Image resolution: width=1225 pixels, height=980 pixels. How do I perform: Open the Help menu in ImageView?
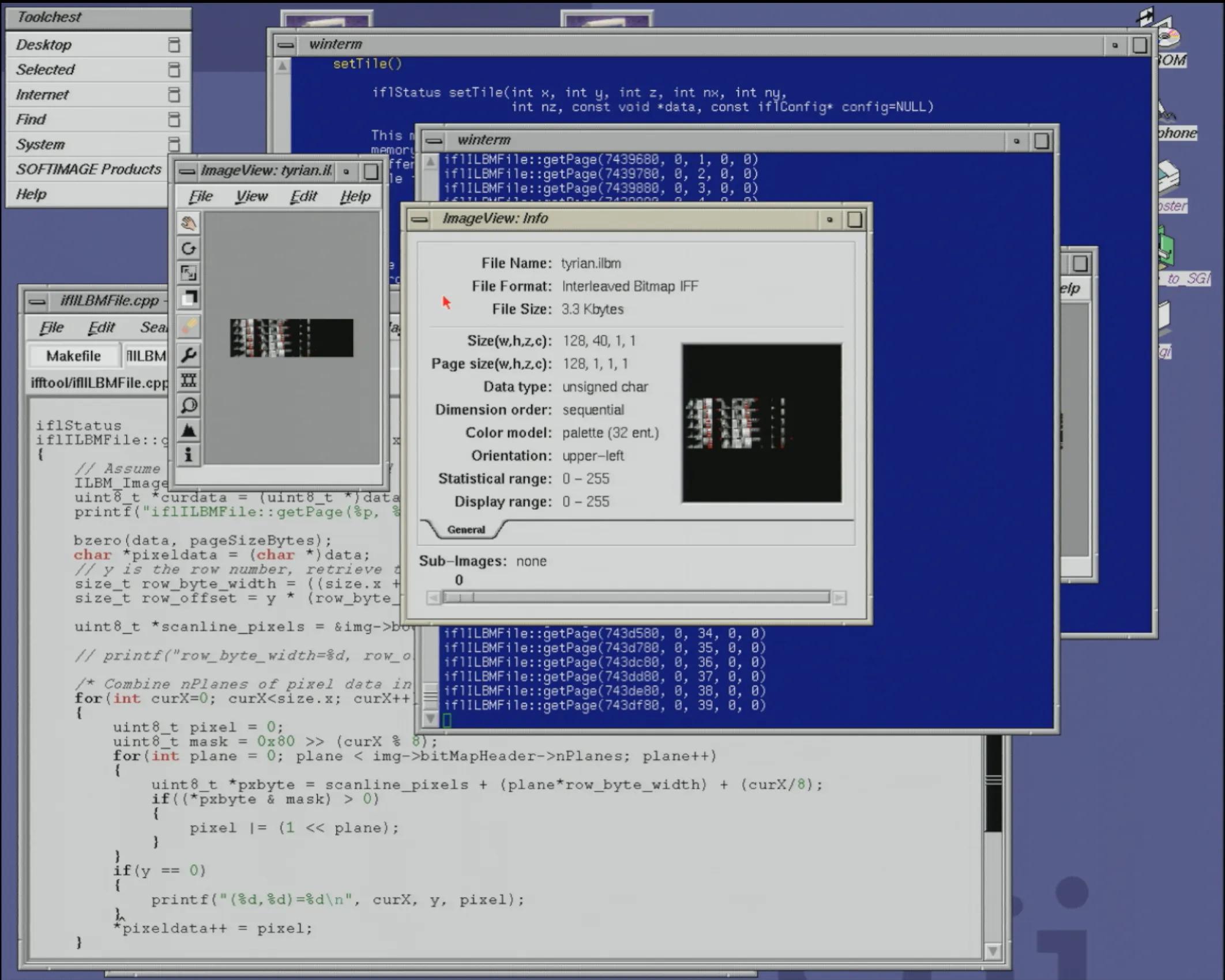355,197
